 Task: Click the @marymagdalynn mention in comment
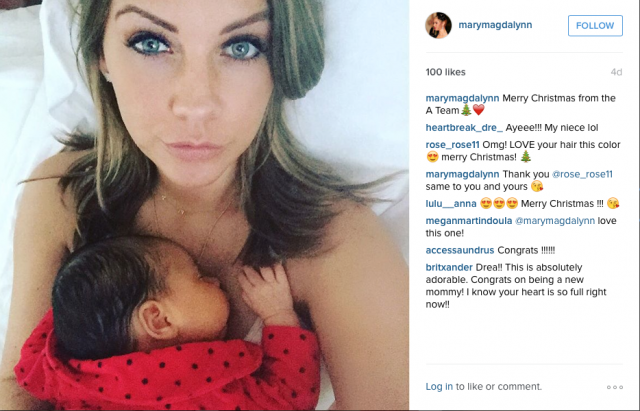(x=555, y=221)
